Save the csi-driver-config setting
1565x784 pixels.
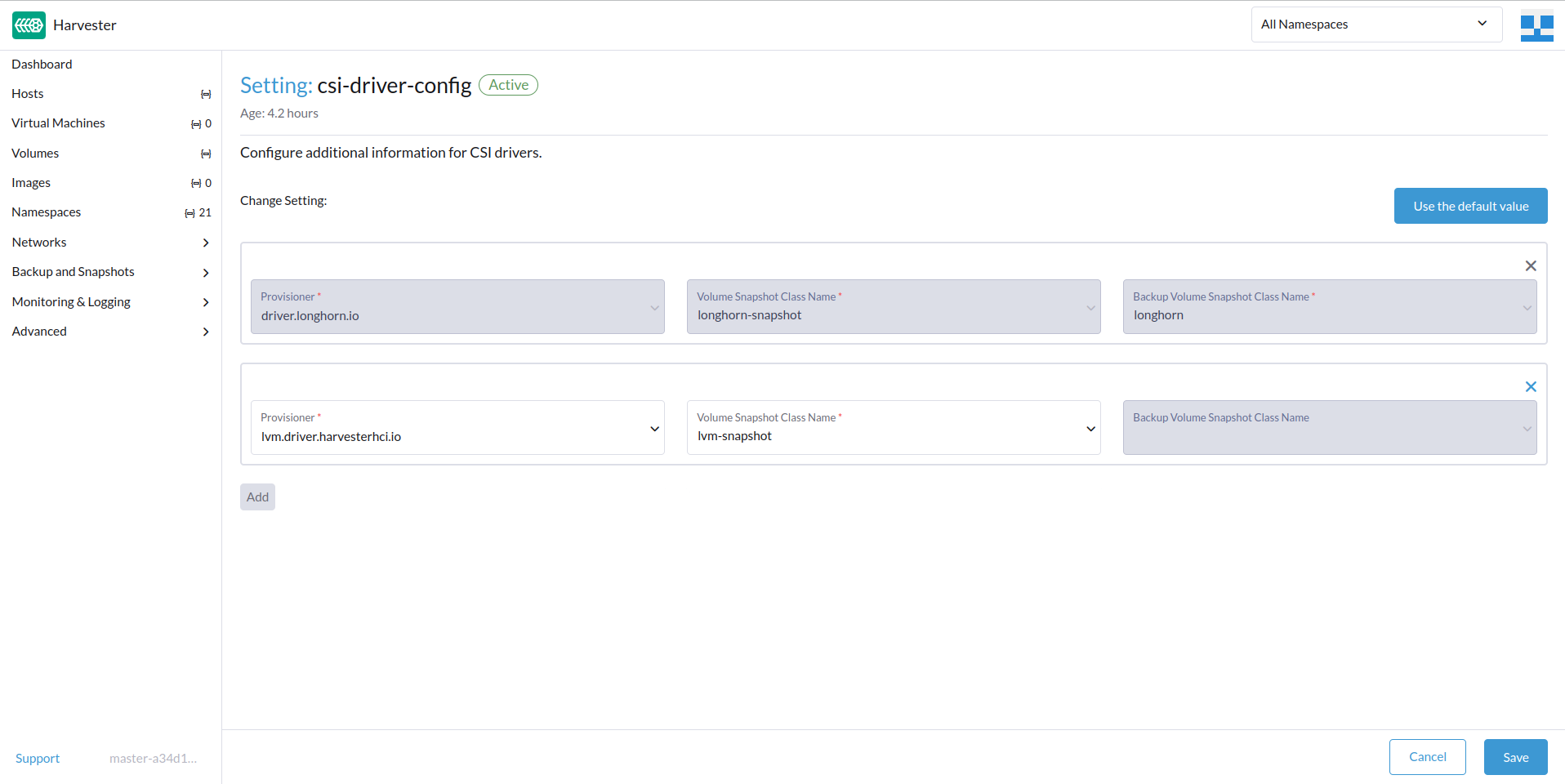coord(1515,757)
